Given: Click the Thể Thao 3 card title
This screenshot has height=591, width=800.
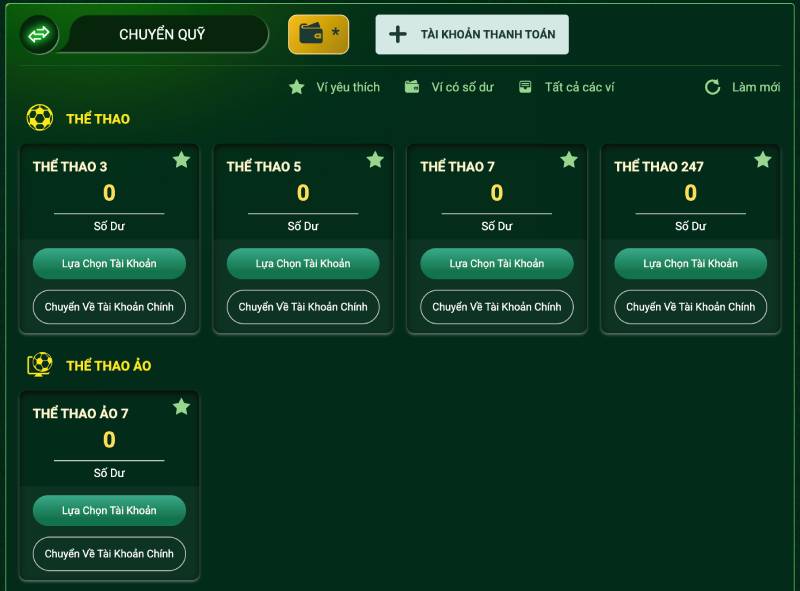Looking at the screenshot, I should (x=70, y=166).
